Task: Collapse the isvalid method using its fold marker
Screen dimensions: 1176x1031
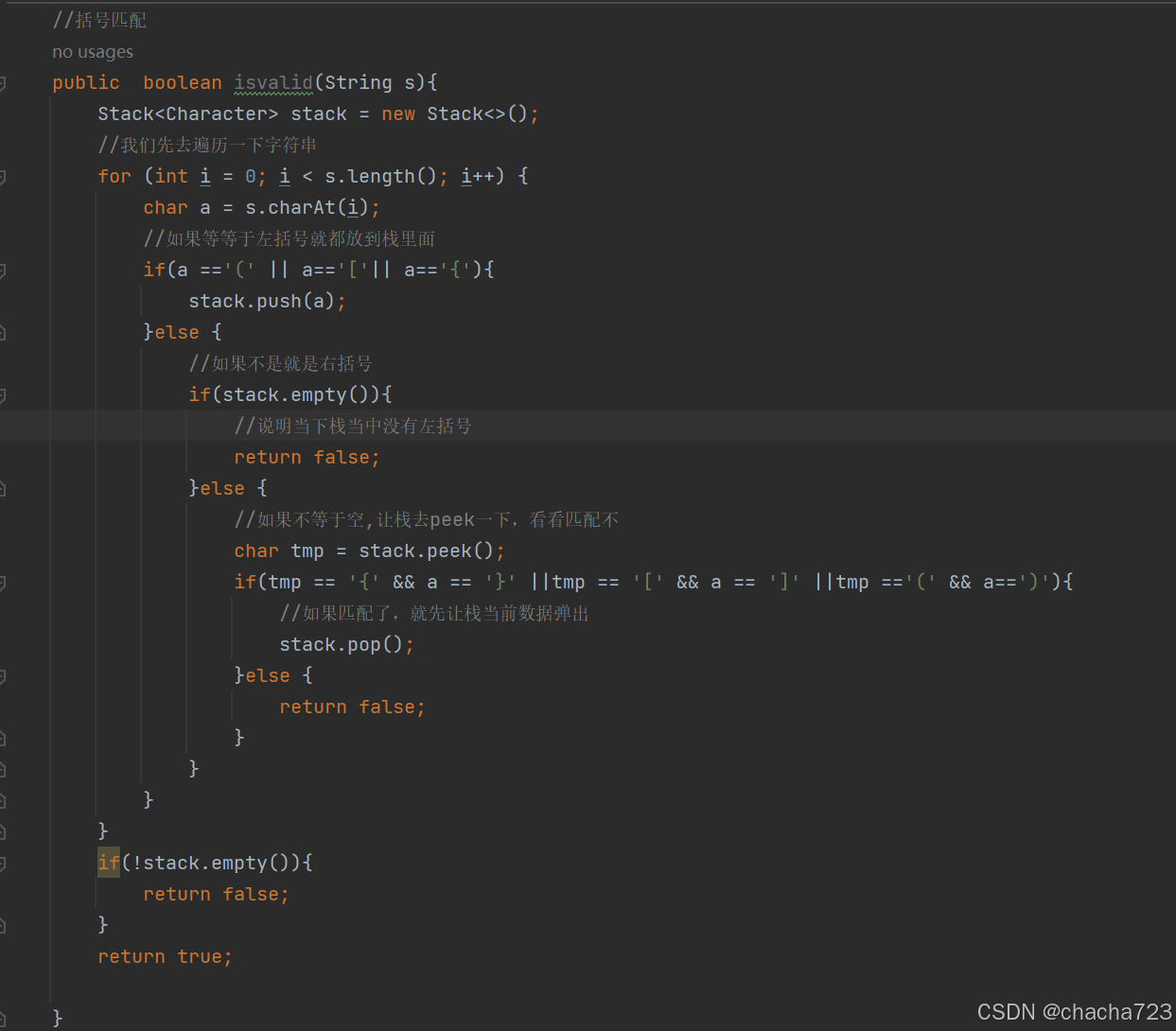Action: [x=3, y=83]
